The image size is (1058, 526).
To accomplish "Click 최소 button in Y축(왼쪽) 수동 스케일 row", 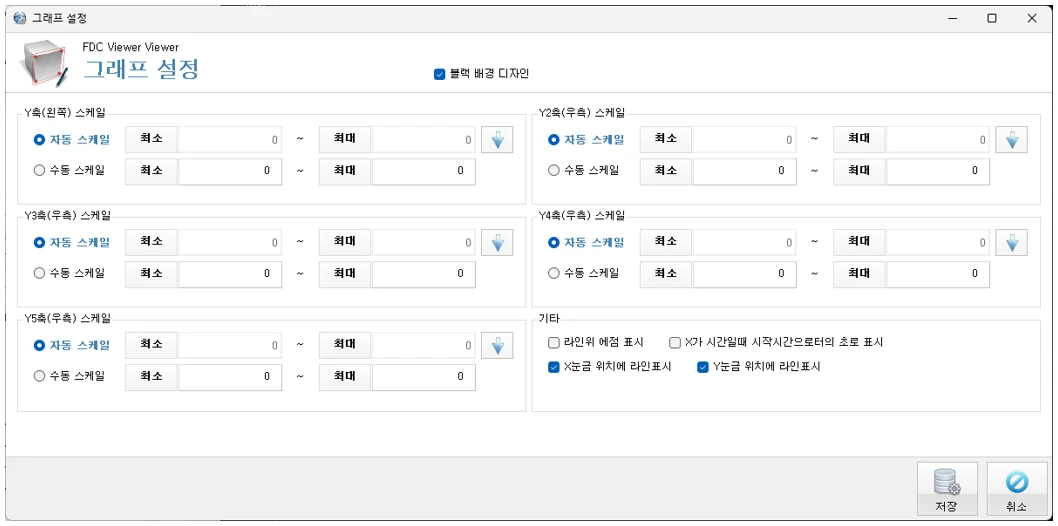I will pos(151,171).
